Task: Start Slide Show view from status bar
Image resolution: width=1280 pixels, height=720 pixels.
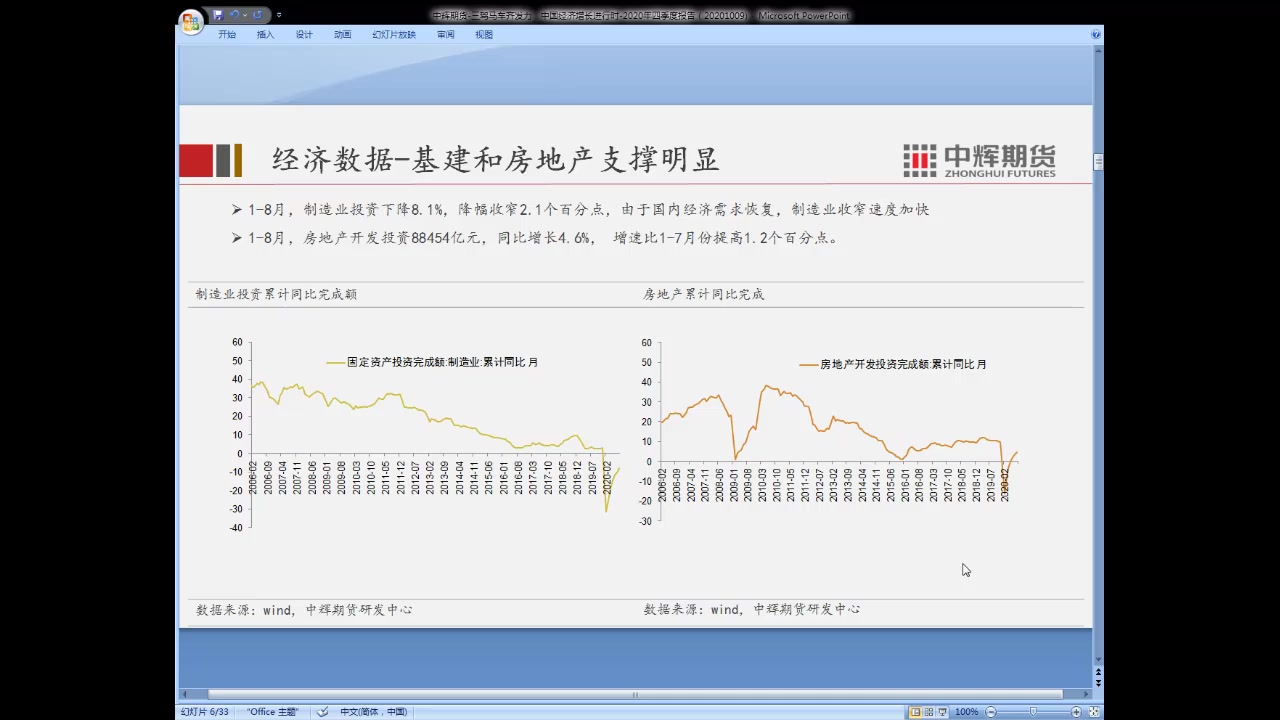Action: [943, 712]
